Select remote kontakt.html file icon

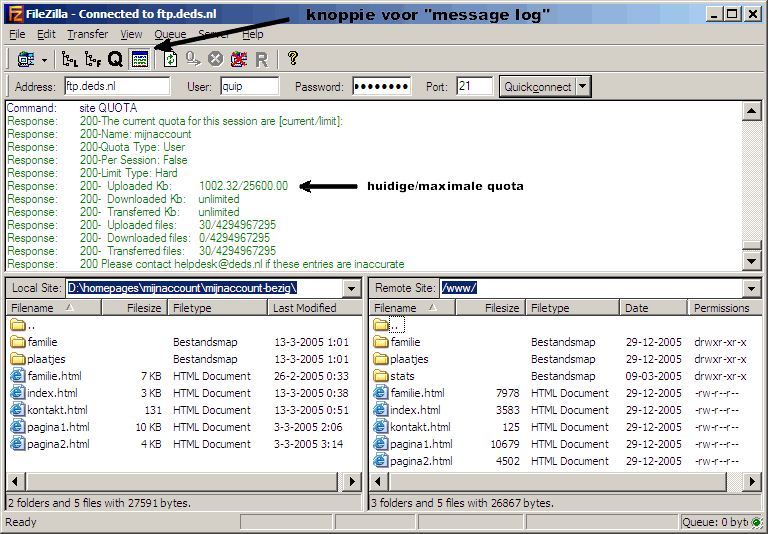(381, 427)
